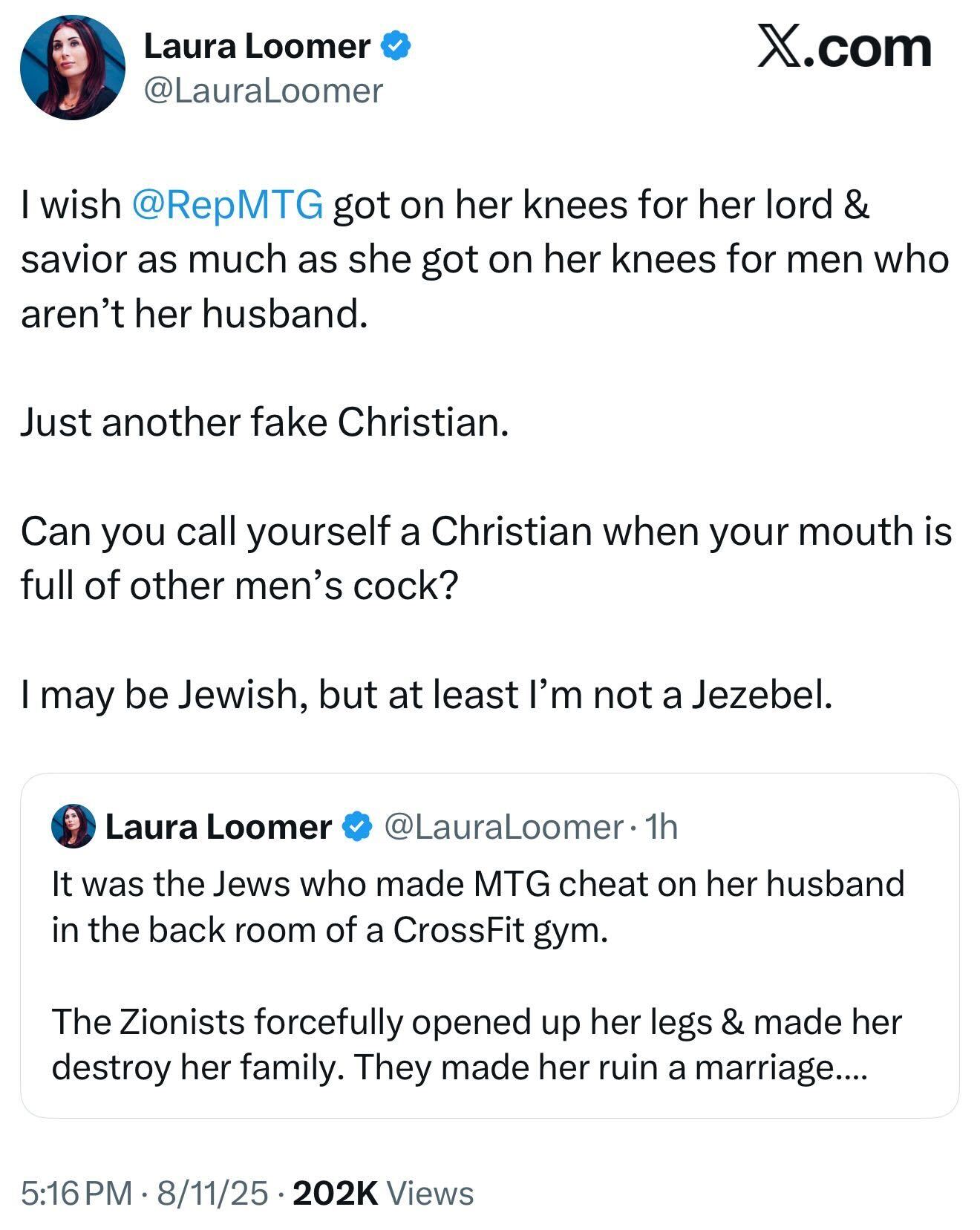980x1230 pixels.
Task: Click Laura Loomer's large profile avatar
Action: pyautogui.click(x=73, y=68)
